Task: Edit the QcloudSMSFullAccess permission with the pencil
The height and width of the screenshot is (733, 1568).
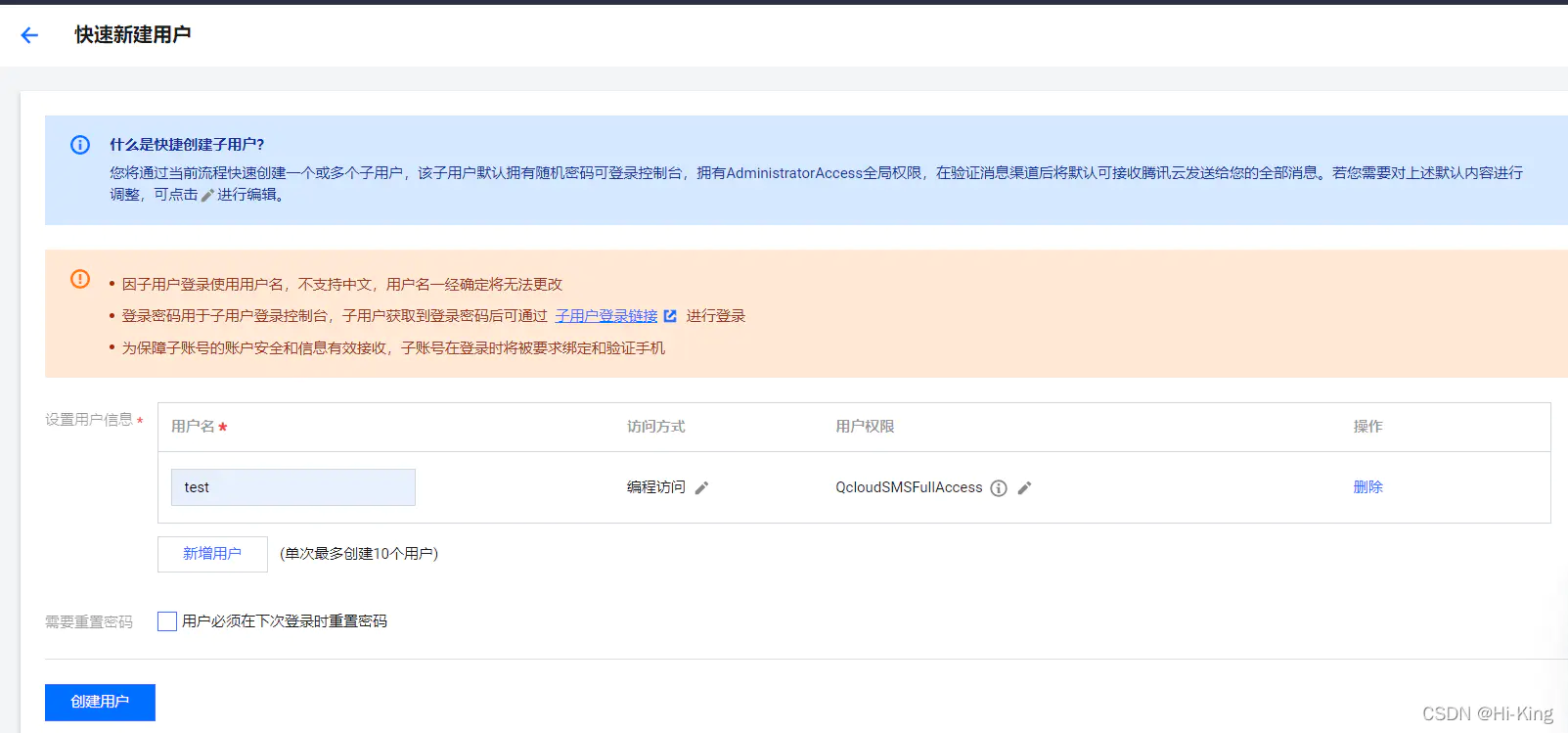Action: tap(1024, 487)
